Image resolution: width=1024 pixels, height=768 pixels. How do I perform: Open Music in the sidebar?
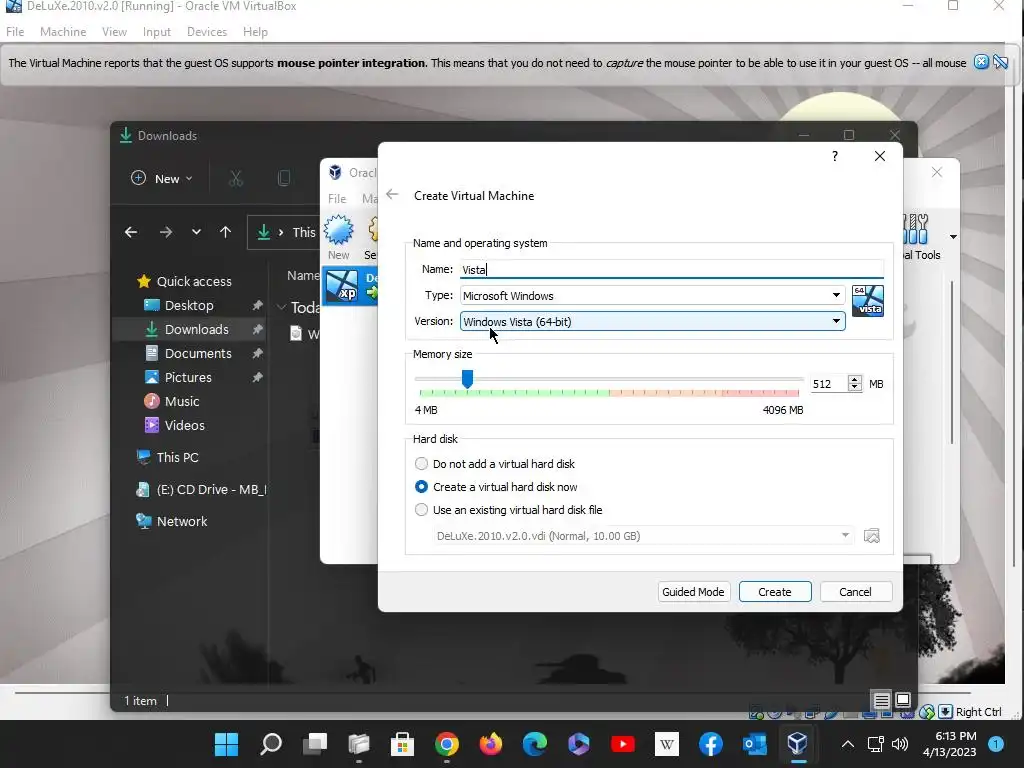[182, 402]
